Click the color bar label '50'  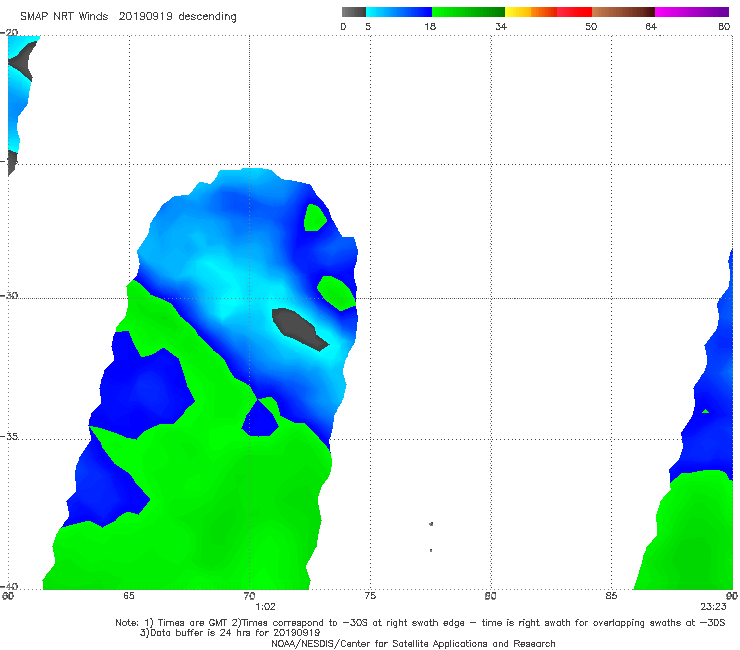click(x=591, y=27)
